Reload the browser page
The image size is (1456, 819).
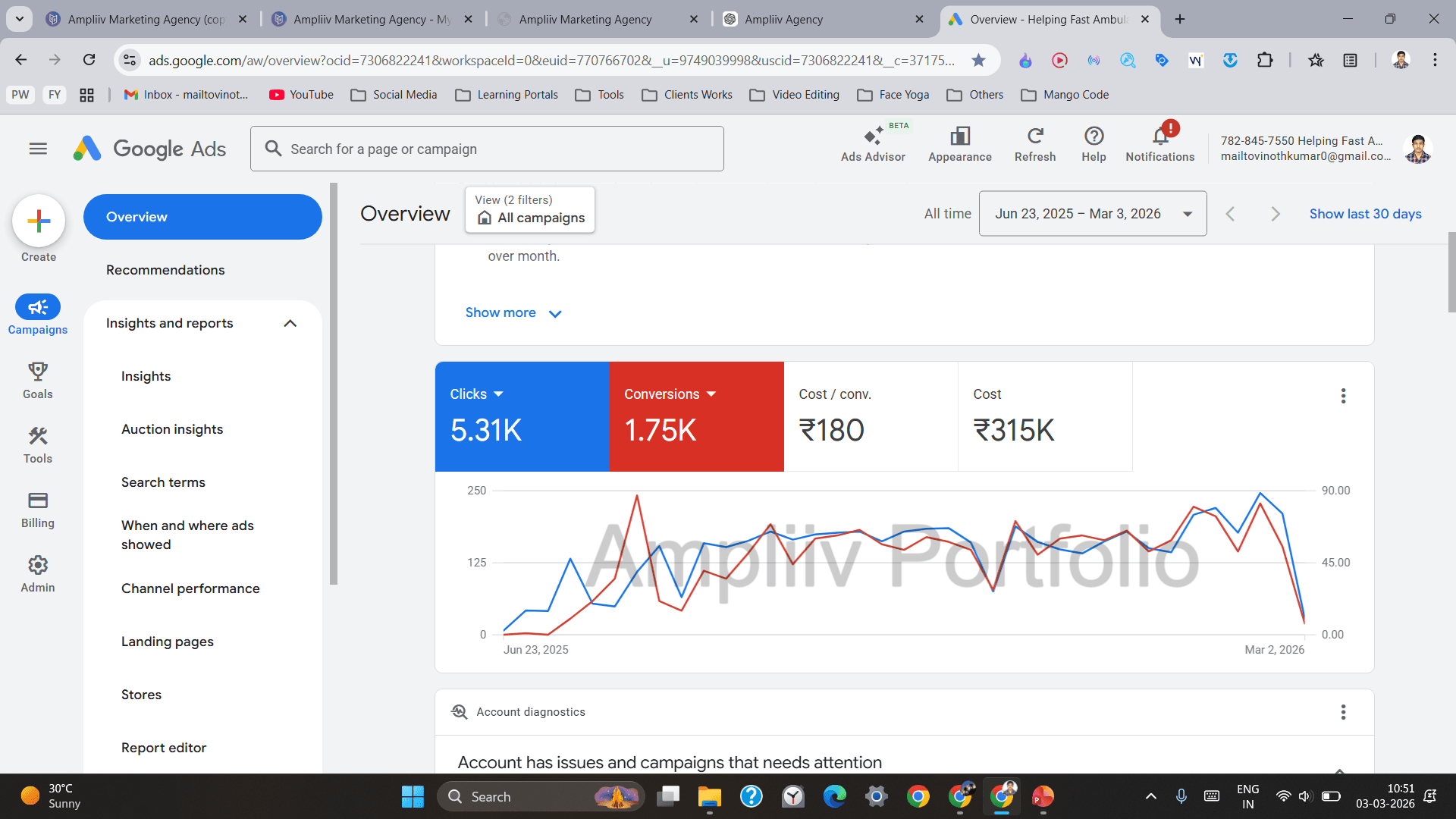pos(89,60)
